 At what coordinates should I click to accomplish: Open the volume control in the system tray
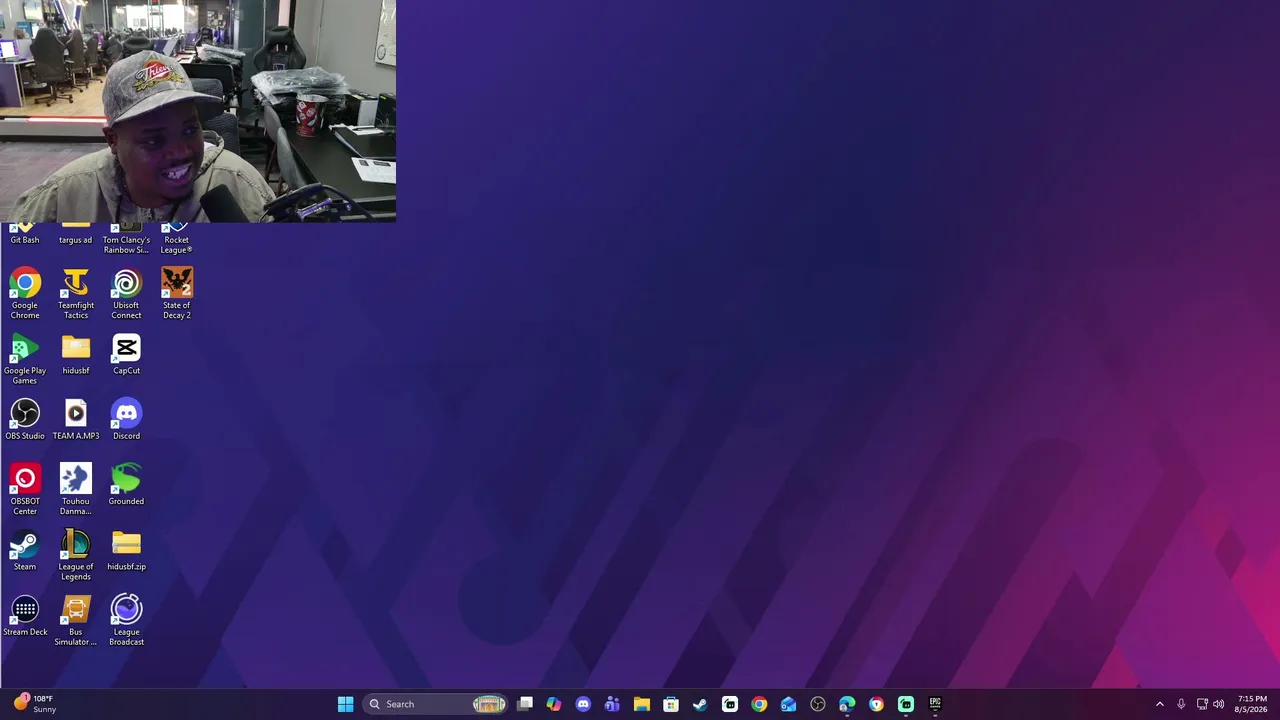1218,704
